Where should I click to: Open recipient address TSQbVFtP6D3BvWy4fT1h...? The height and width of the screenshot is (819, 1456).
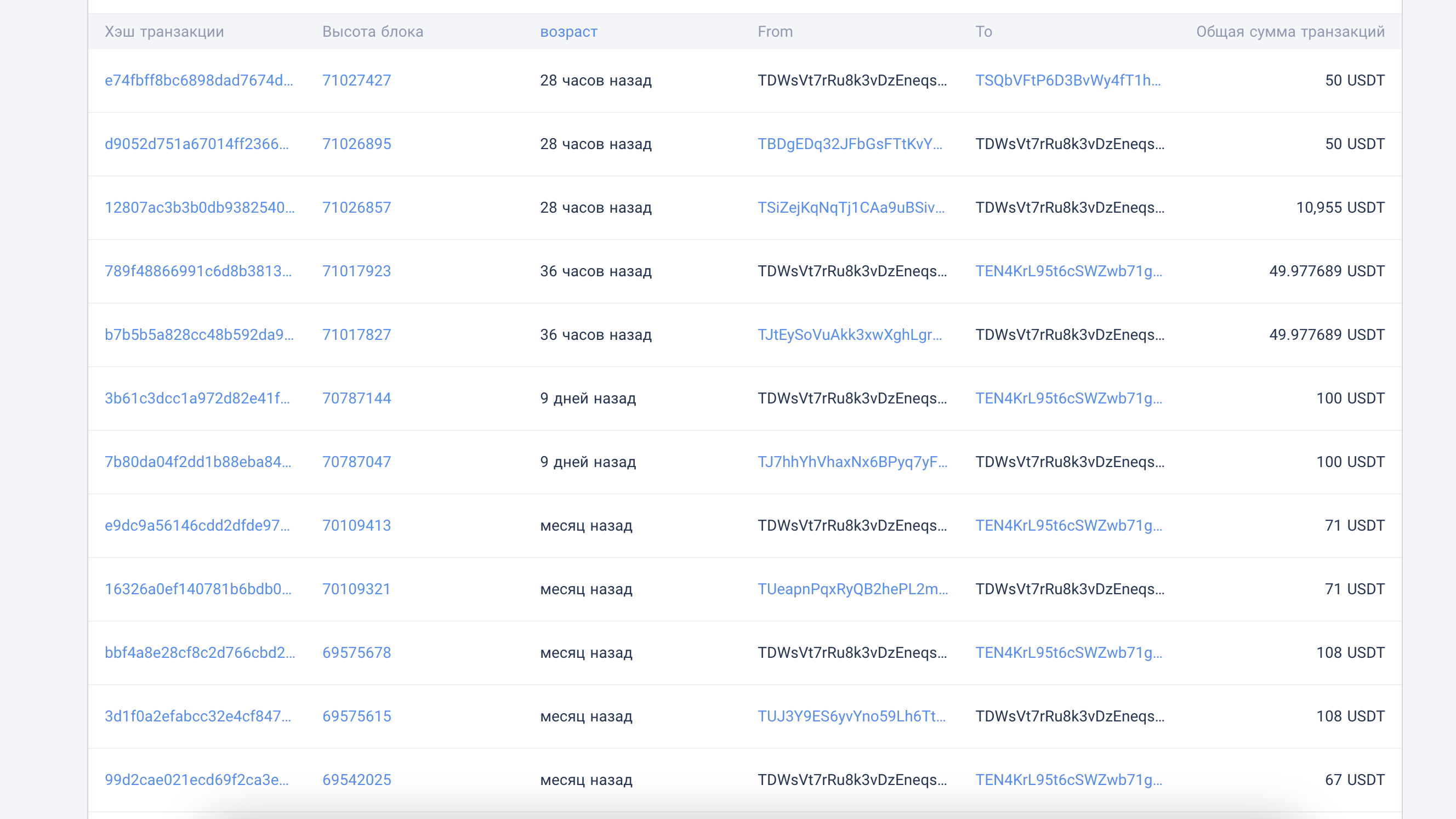pos(1068,80)
